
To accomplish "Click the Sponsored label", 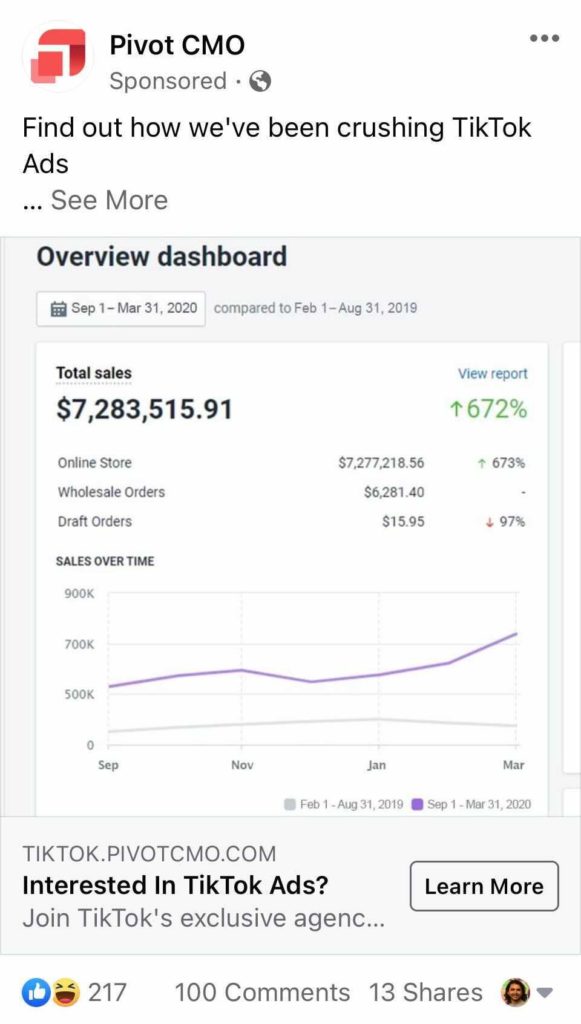I will click(168, 82).
